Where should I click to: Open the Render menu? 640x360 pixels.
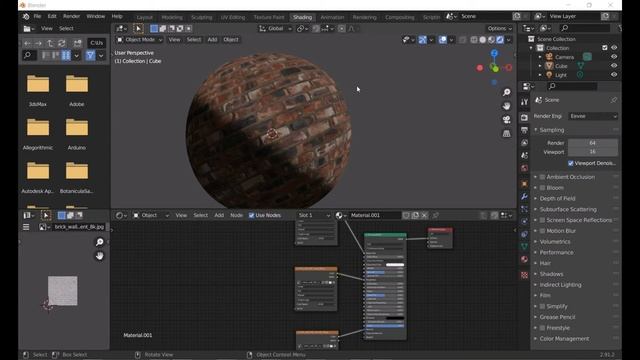click(71, 16)
